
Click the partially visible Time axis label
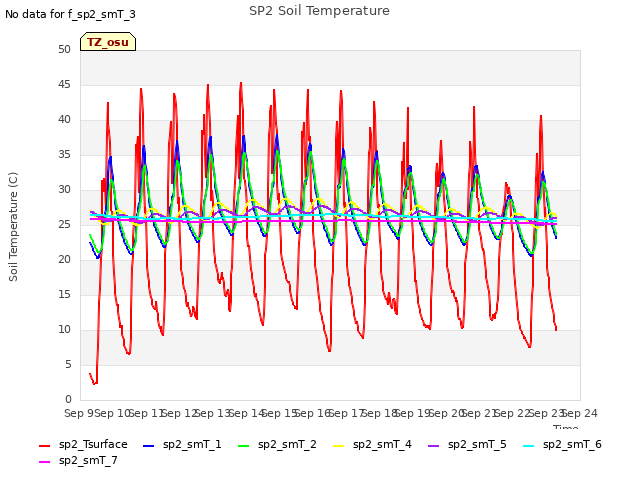coord(565,427)
